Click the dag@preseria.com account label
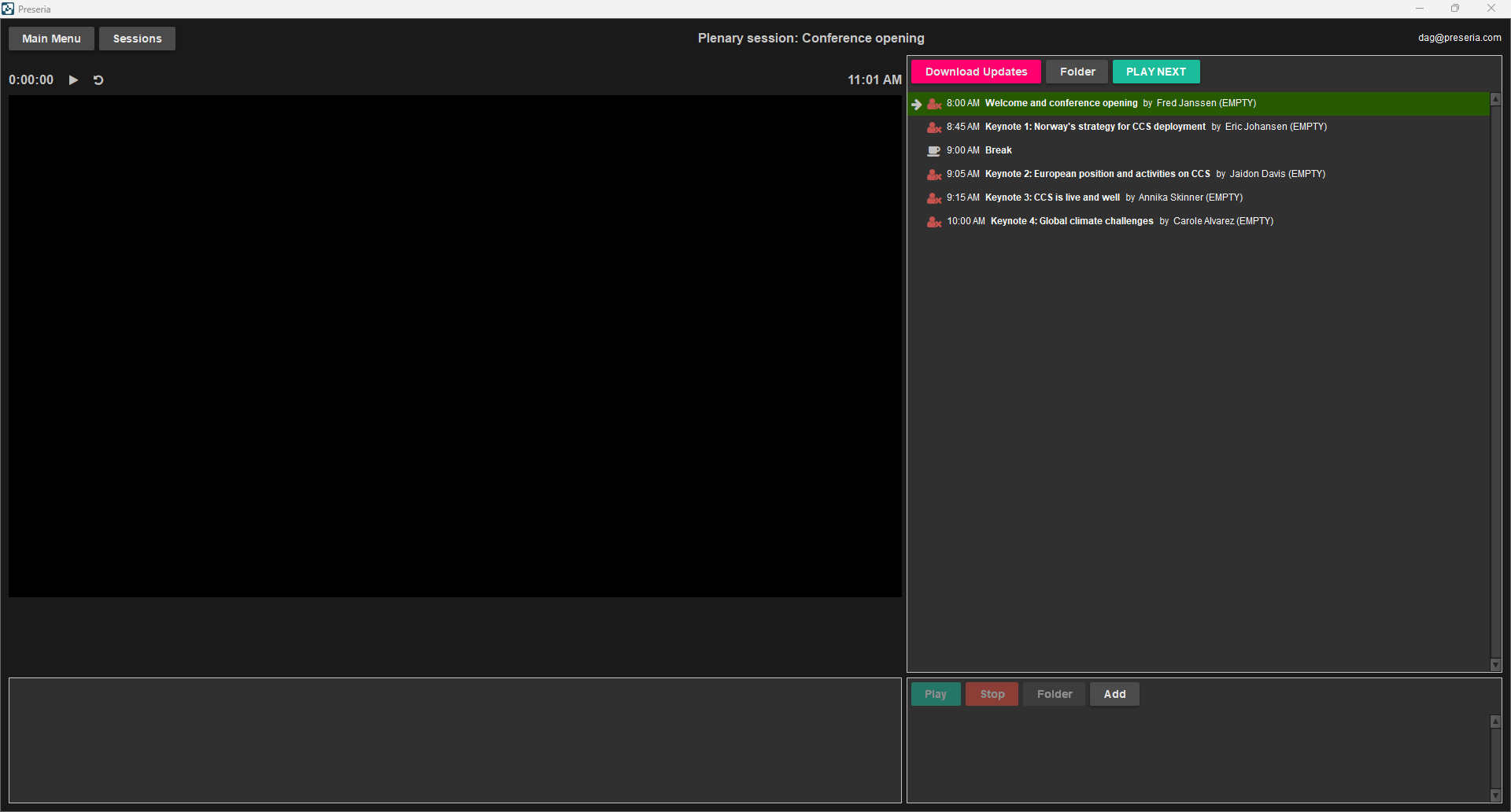The width and height of the screenshot is (1511, 812). click(x=1459, y=38)
